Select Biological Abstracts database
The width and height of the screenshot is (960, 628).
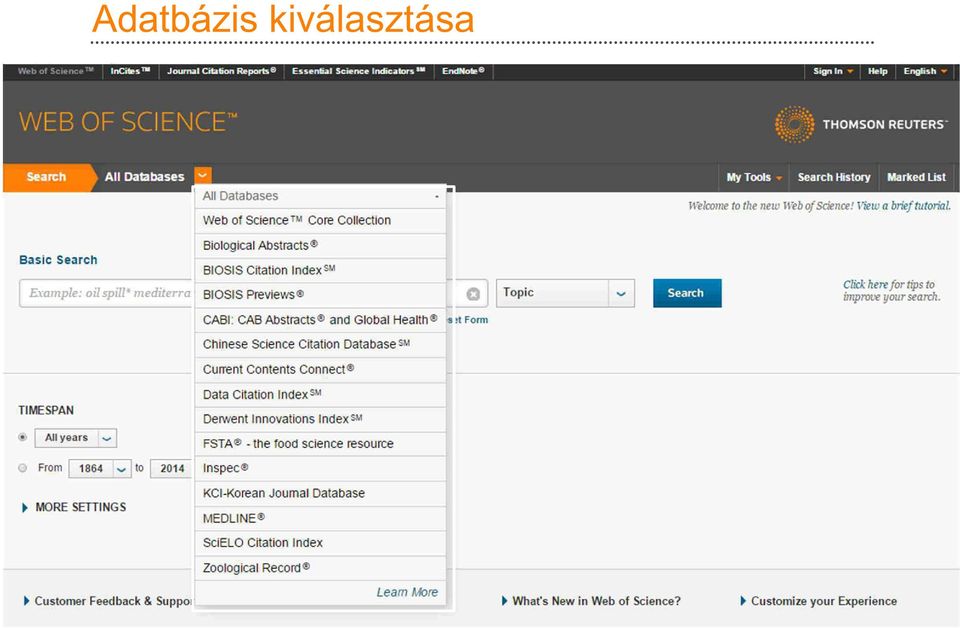(x=320, y=245)
